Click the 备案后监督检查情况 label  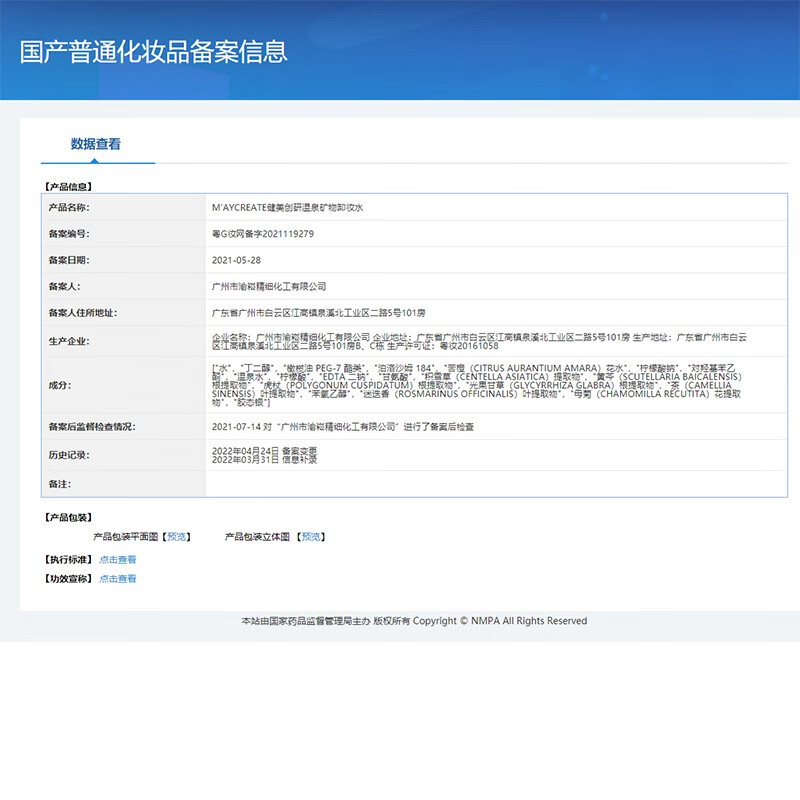coord(92,427)
